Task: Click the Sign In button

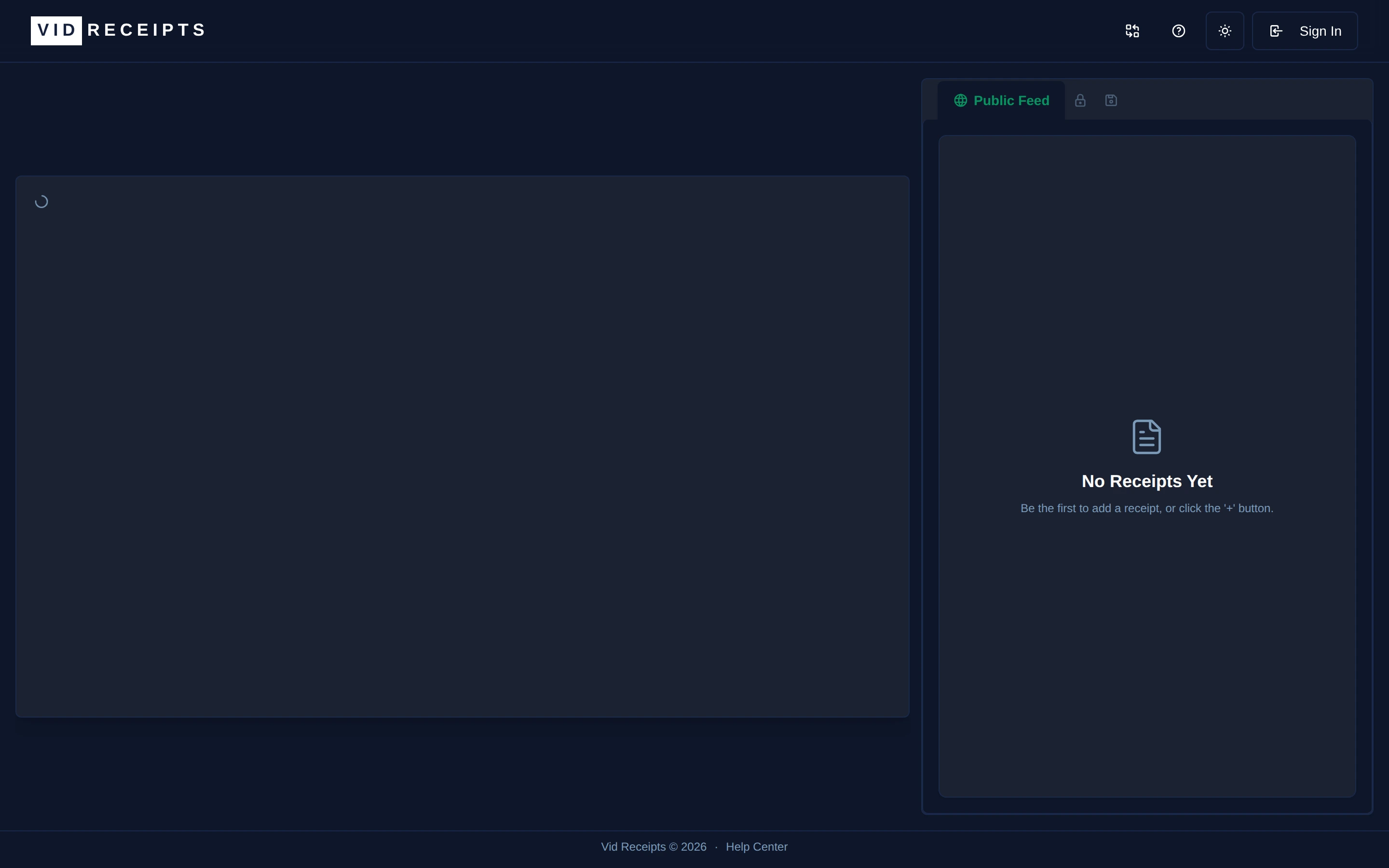Action: (1305, 30)
